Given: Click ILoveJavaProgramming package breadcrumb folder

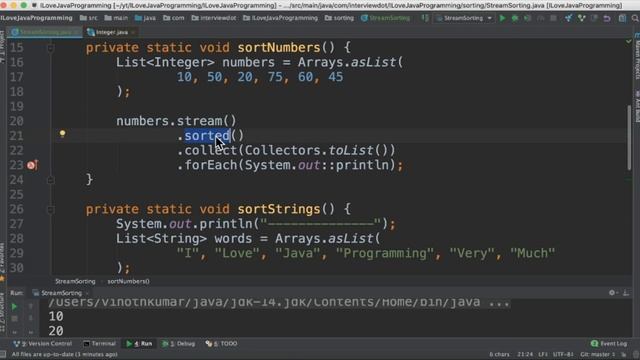Looking at the screenshot, I should click(x=280, y=18).
